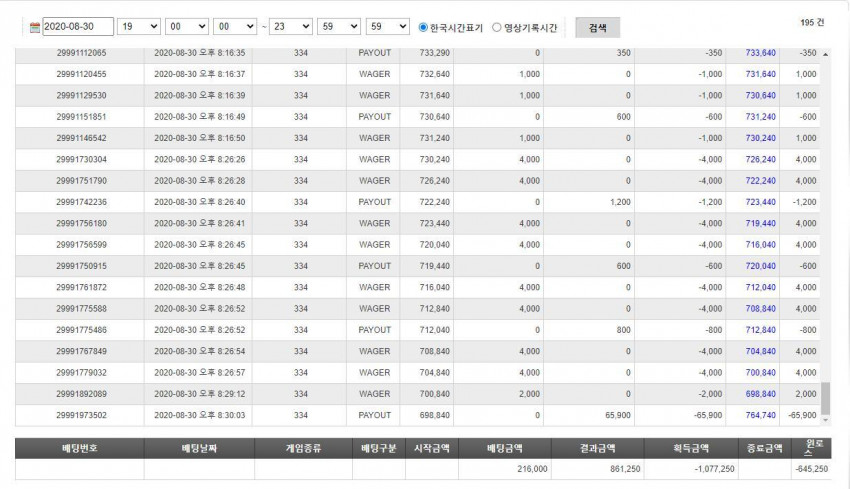Expand end seconds dropdown showing 59

point(388,27)
